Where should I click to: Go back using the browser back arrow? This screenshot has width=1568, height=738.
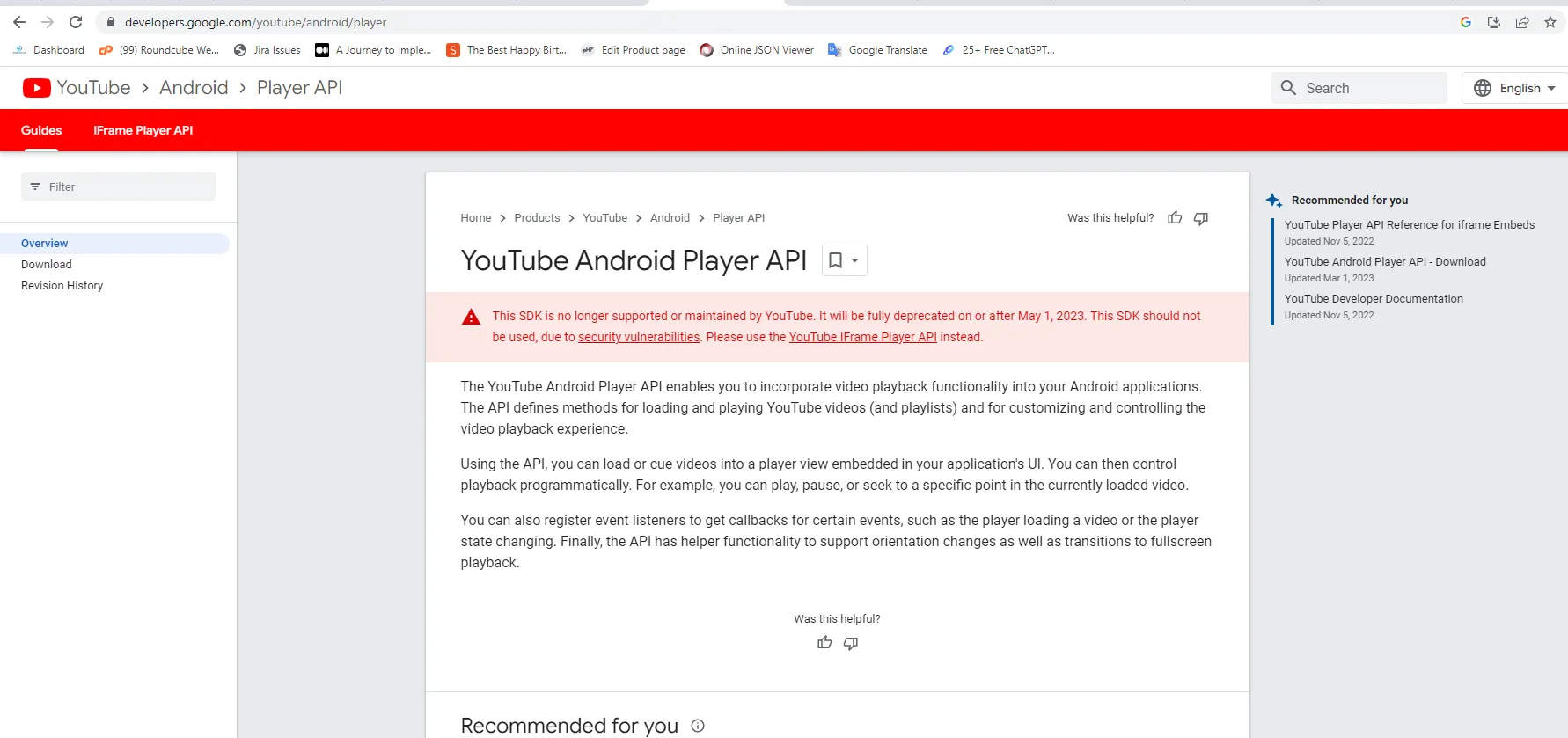coord(19,22)
